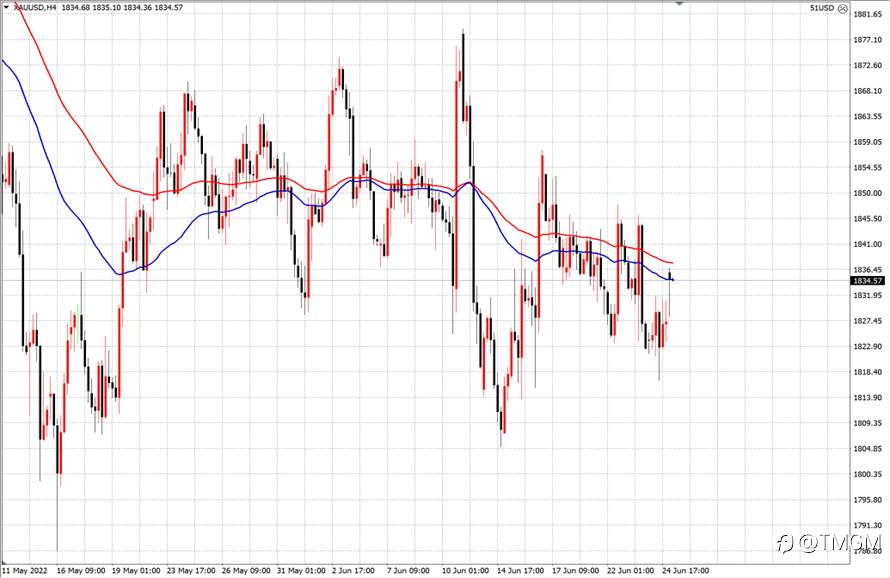Select the gray chart shift marker triangle
This screenshot has width=890, height=578.
click(679, 3)
